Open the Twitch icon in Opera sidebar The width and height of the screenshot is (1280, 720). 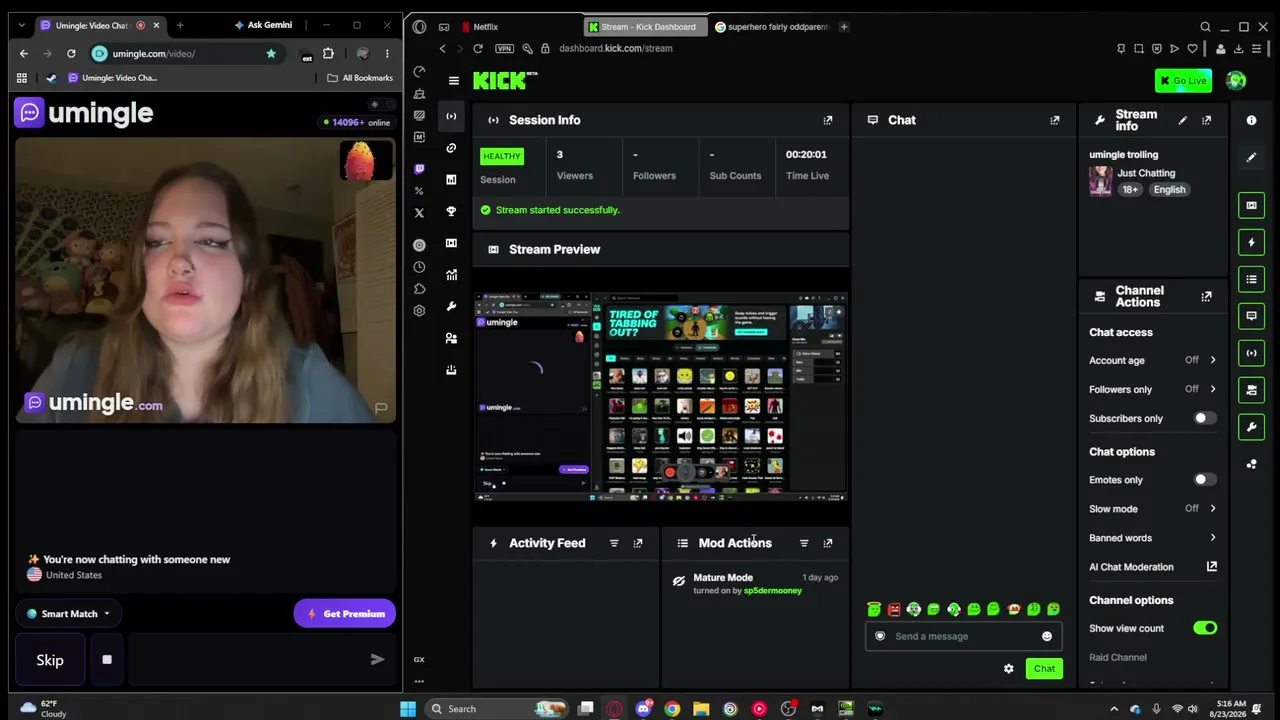419,169
